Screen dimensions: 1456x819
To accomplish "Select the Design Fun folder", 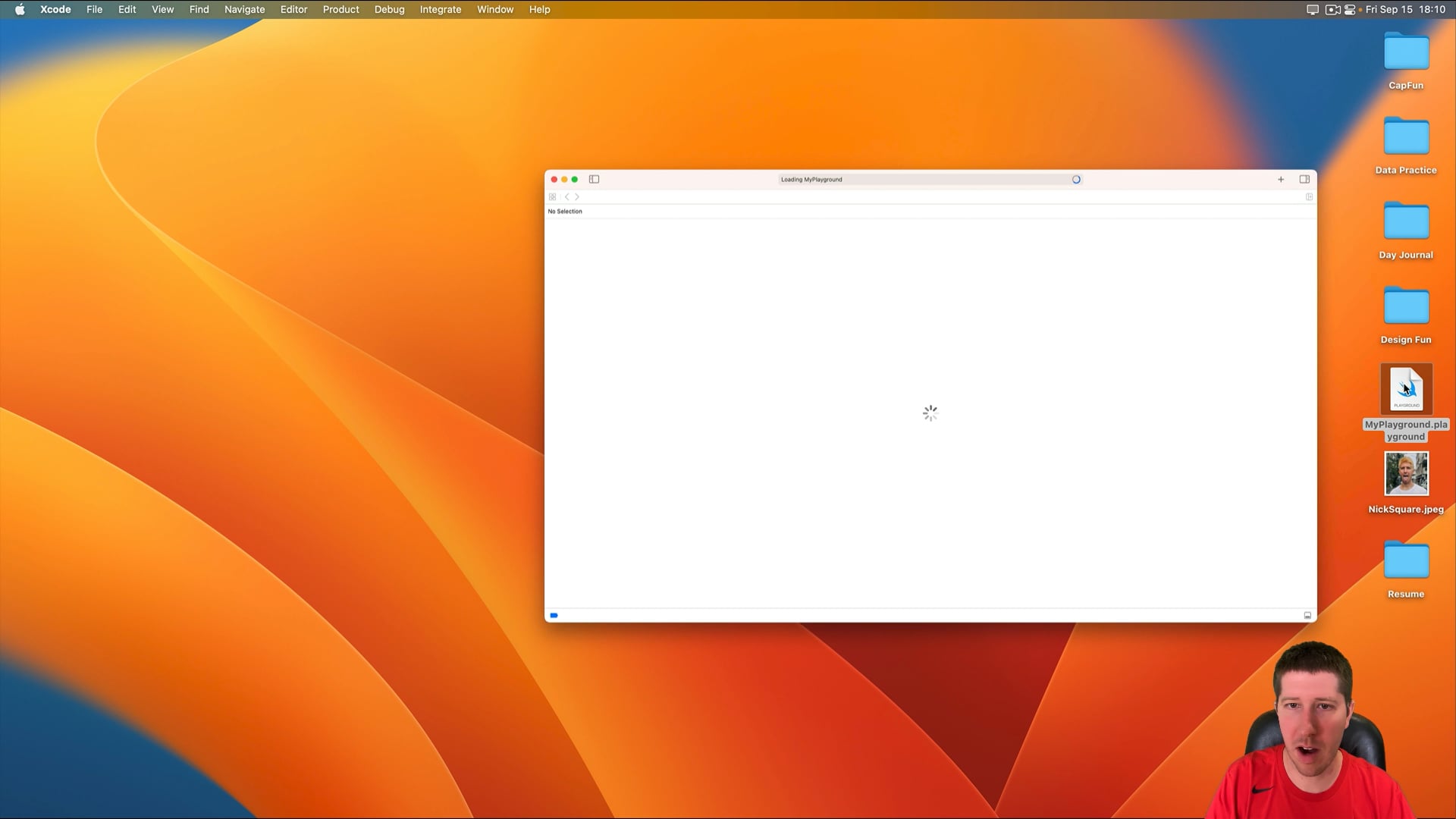I will click(1406, 307).
